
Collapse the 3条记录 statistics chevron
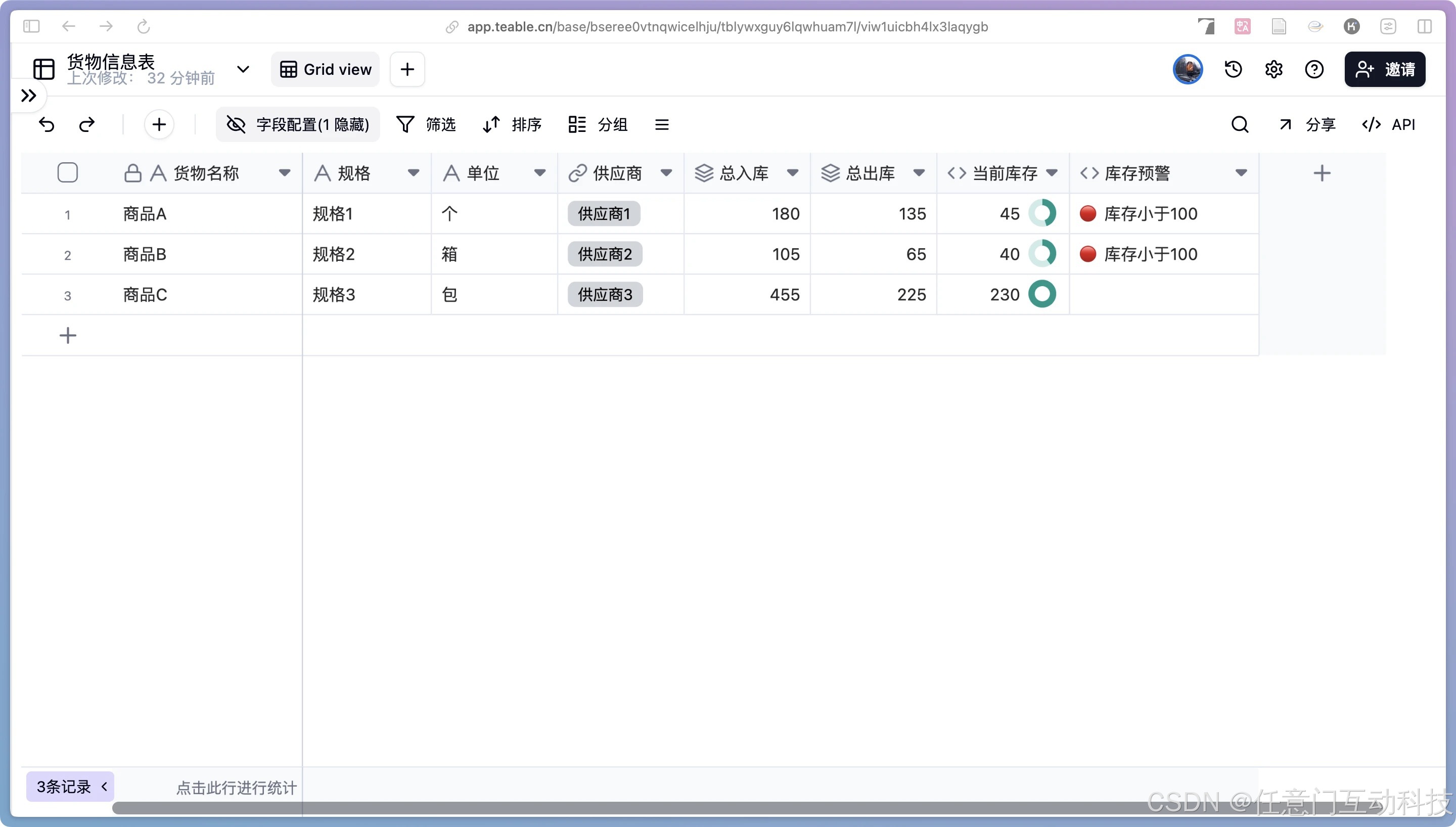click(105, 787)
